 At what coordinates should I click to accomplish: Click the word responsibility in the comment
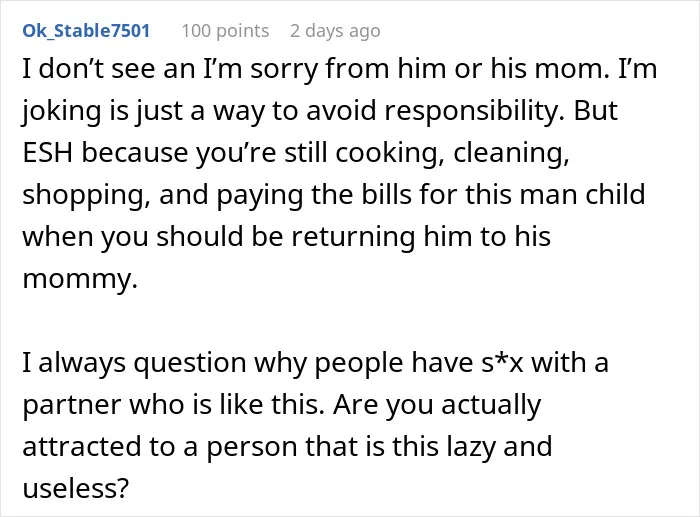[474, 112]
